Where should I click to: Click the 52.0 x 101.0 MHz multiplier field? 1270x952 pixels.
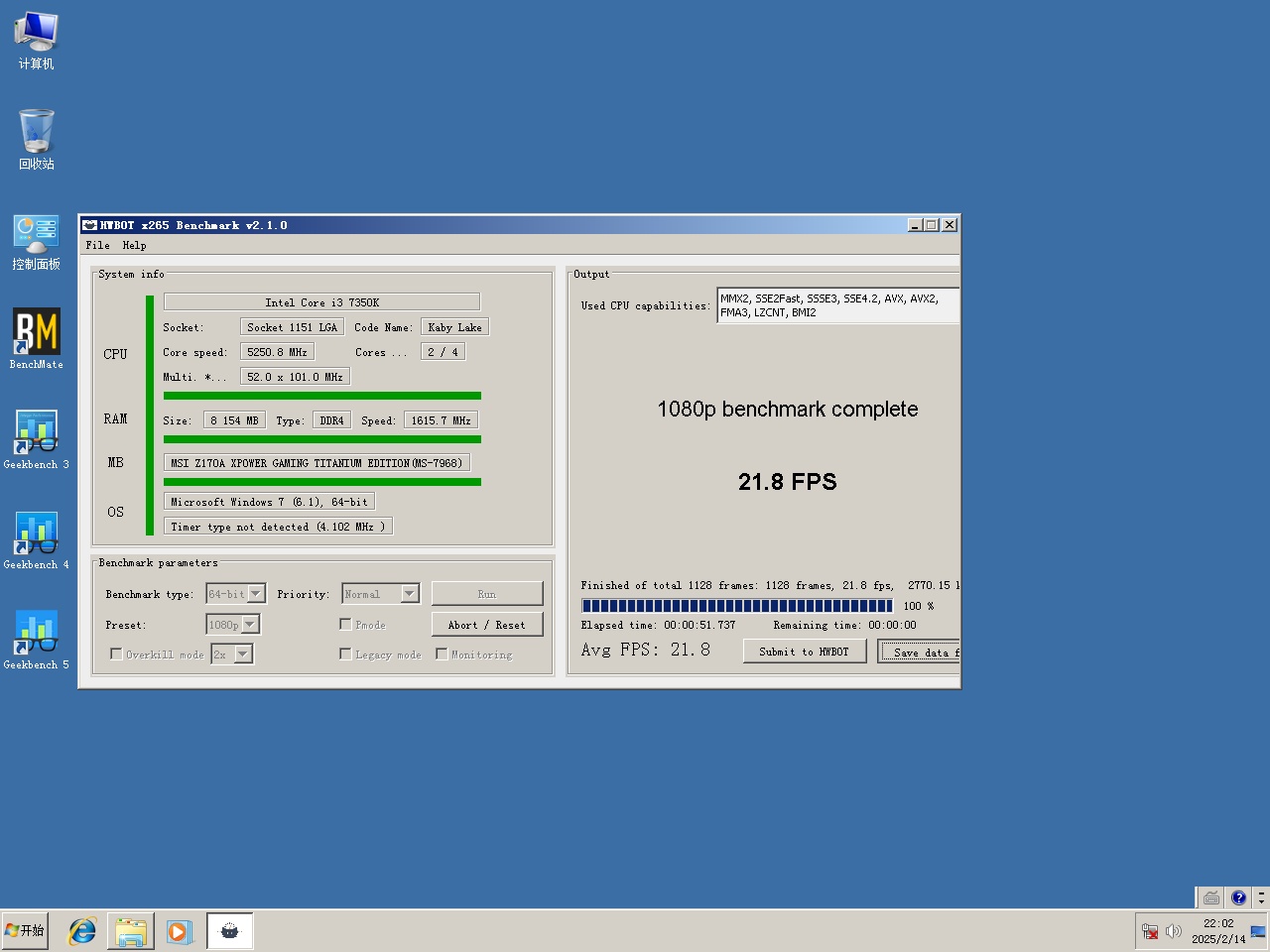pos(295,377)
